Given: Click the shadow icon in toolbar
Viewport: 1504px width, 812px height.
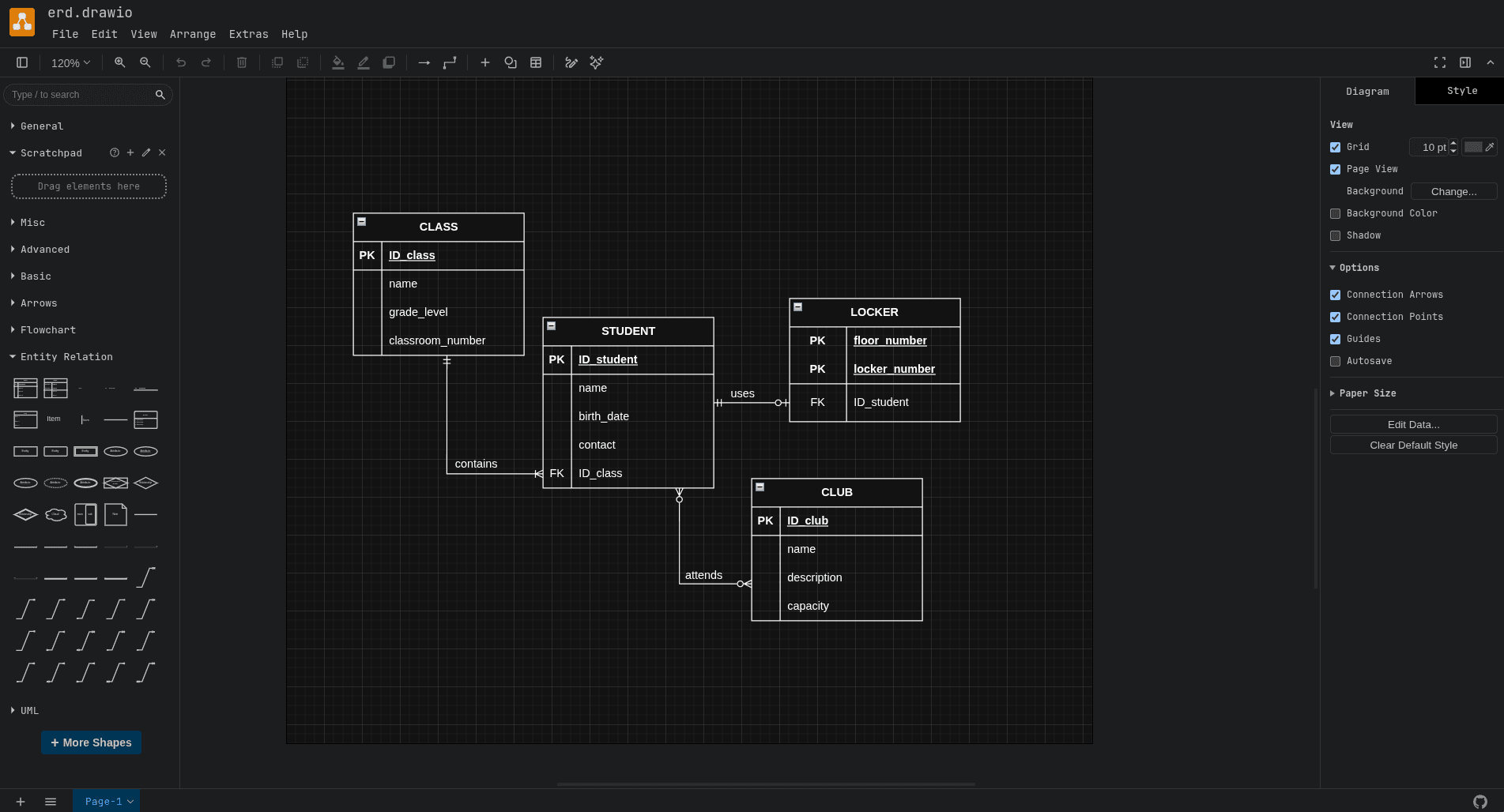Looking at the screenshot, I should 389,62.
